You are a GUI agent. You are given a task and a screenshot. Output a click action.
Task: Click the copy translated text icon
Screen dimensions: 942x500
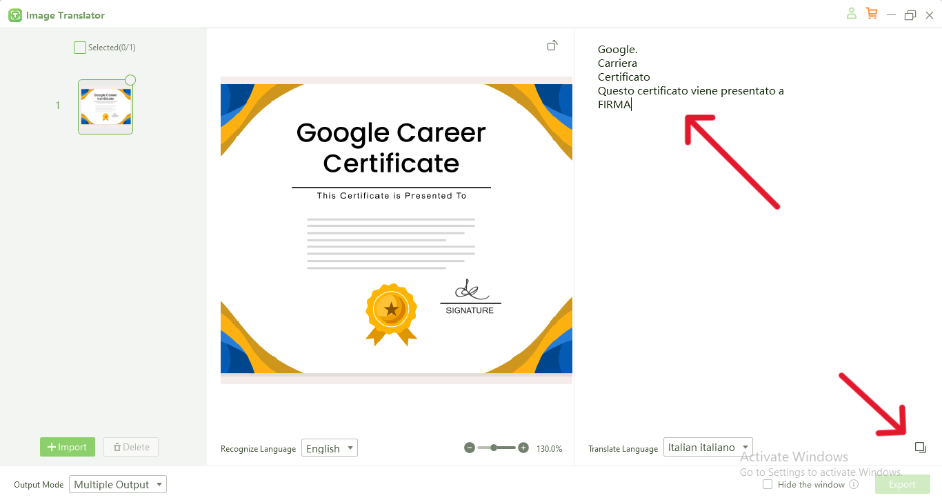tap(920, 448)
